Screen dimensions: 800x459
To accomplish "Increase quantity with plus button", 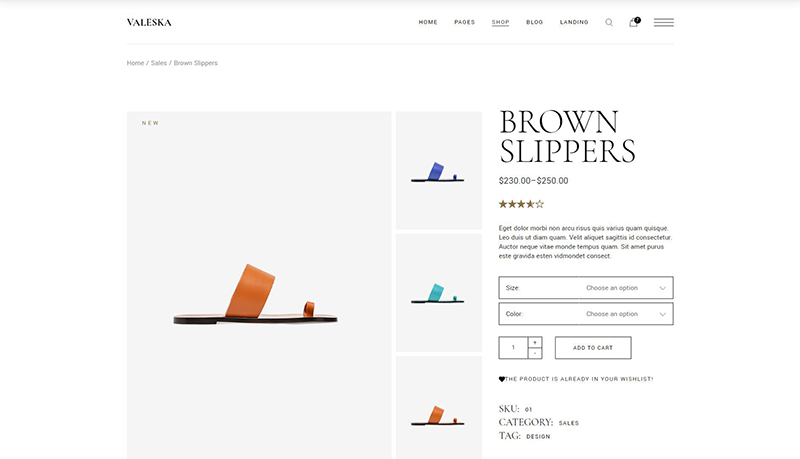I will [x=535, y=342].
